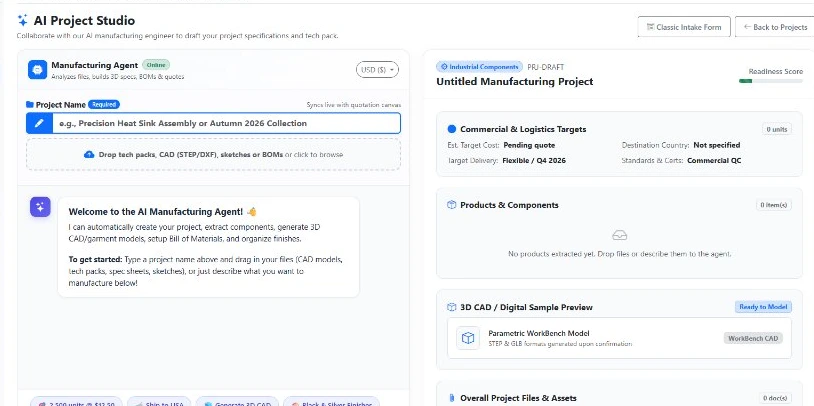Click the Parametric WorkBench Model text
Viewport: 814px width, 406px height.
[x=539, y=333]
